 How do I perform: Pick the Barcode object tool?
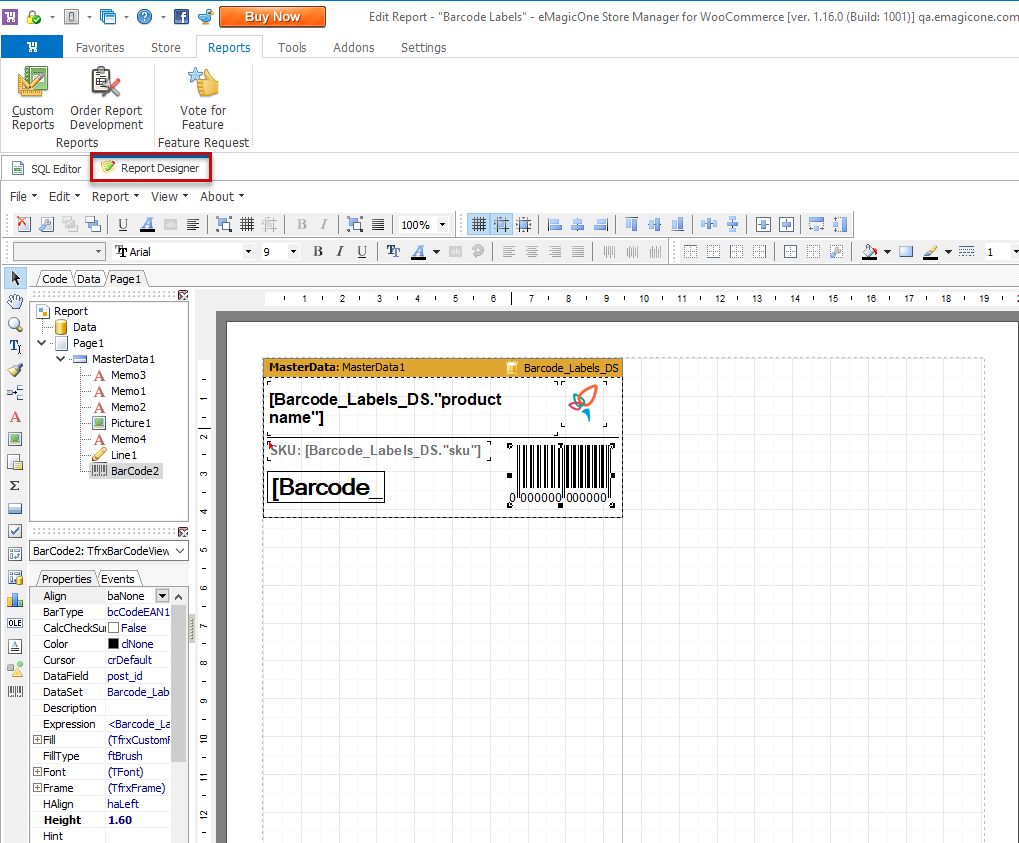(15, 692)
